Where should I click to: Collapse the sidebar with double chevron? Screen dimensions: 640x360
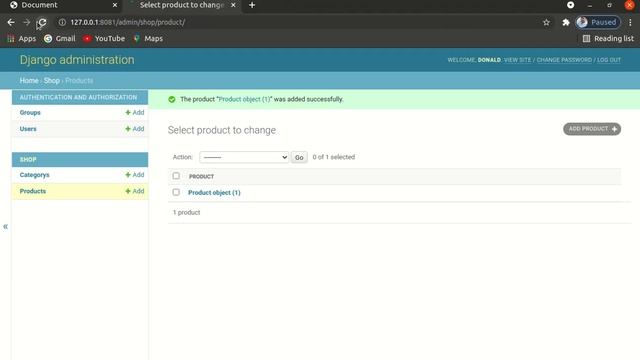tap(5, 227)
